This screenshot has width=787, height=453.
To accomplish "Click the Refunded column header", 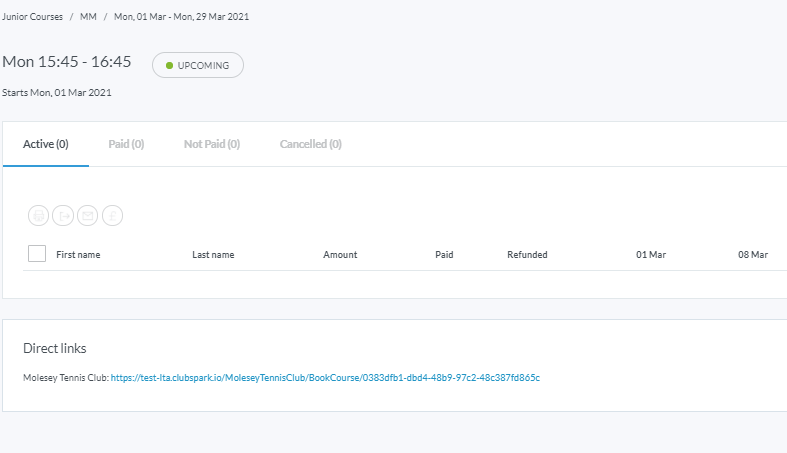I will click(x=527, y=255).
